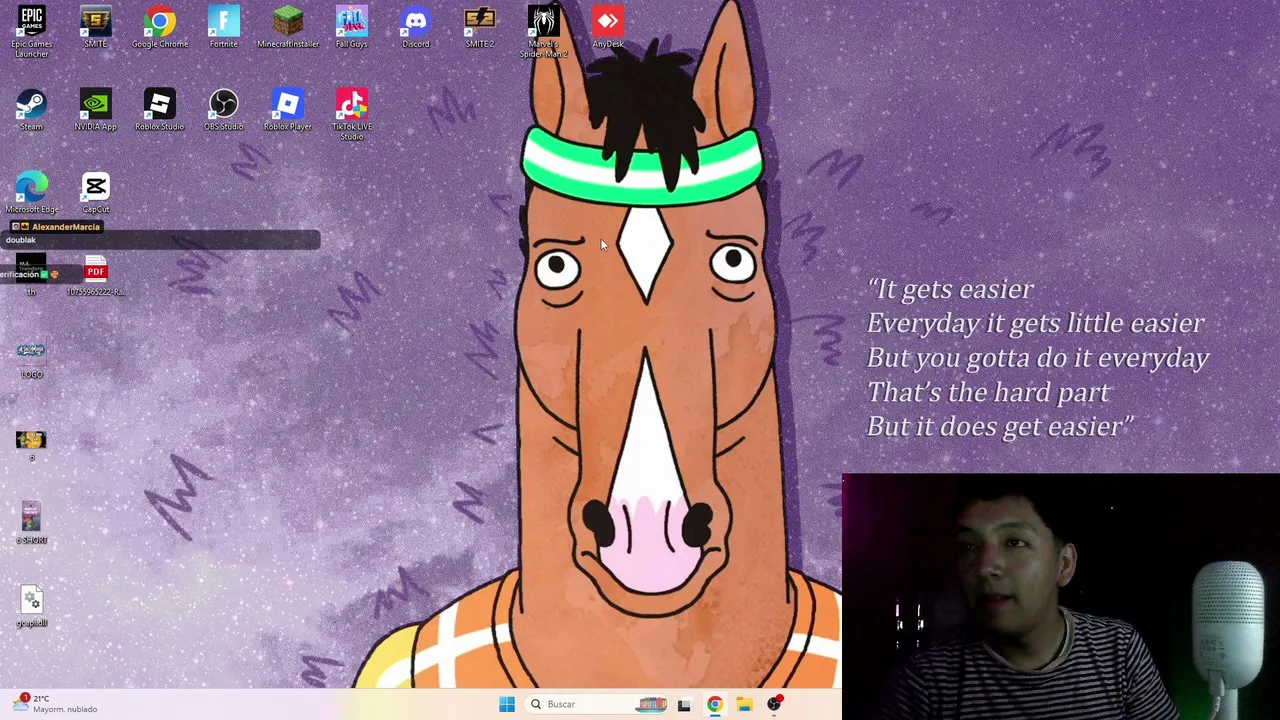Launch SMITE from the desktop
The width and height of the screenshot is (1280, 720).
96,27
